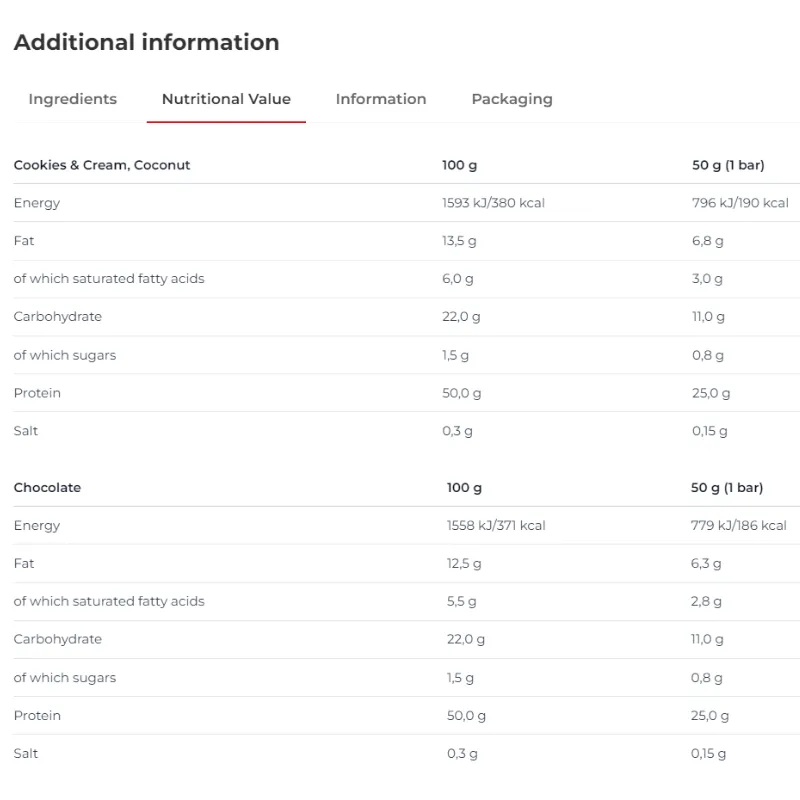Switch to the Information tab
This screenshot has height=800, width=800.
[381, 99]
